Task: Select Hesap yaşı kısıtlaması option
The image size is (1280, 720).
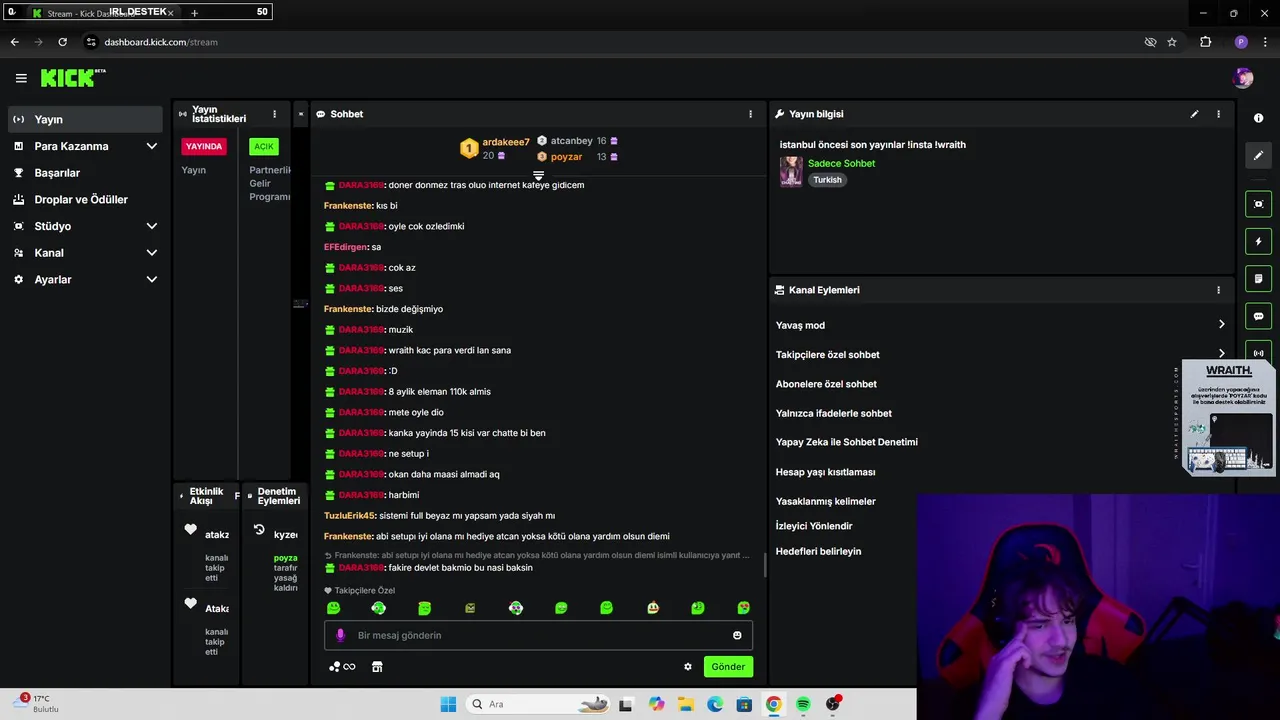Action: click(x=826, y=472)
